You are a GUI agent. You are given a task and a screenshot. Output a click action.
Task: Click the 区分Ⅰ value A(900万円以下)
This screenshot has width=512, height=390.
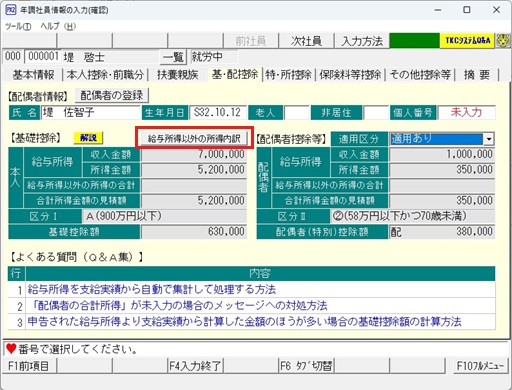pyautogui.click(x=164, y=216)
